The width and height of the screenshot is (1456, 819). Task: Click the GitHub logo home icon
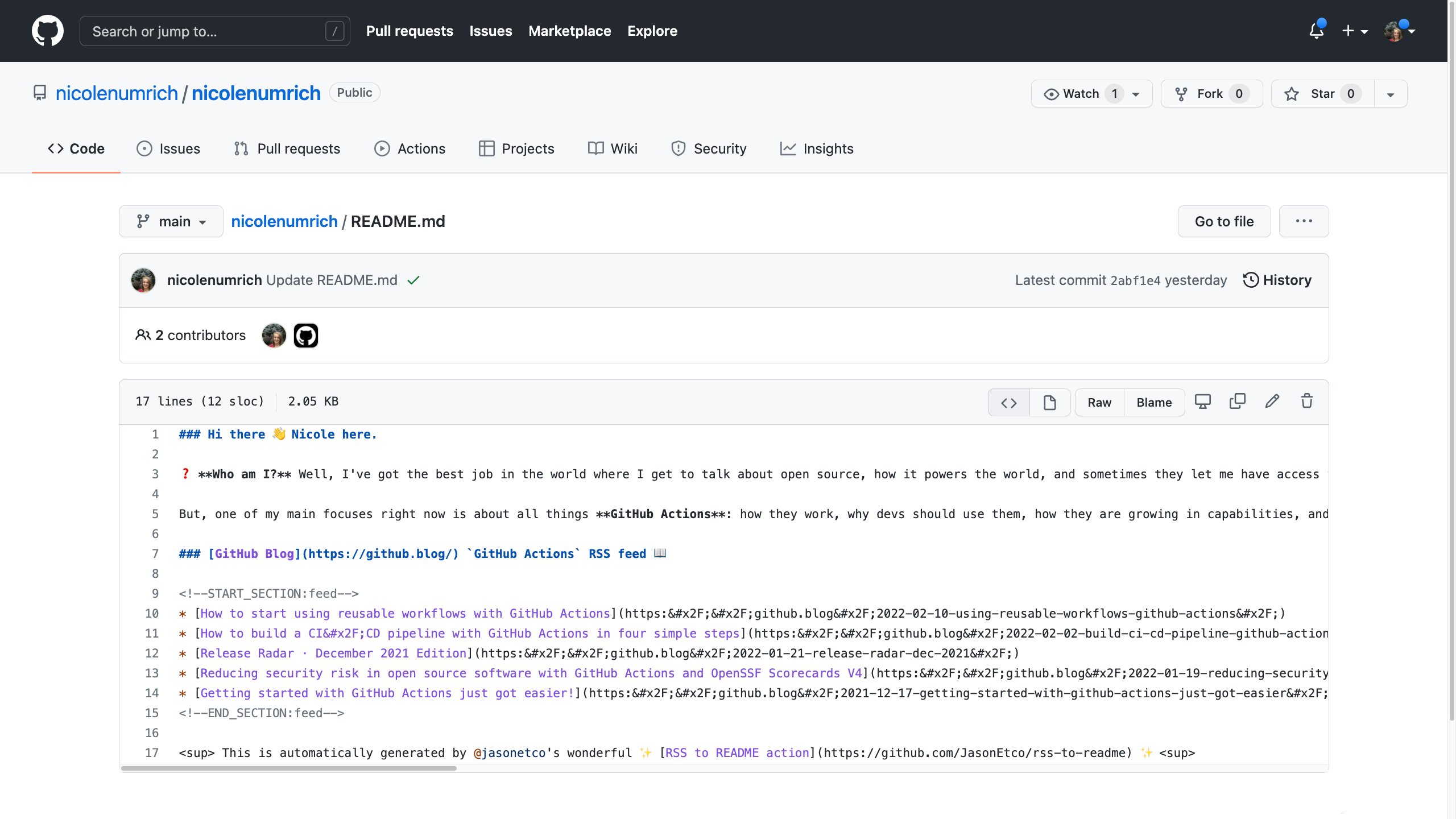[x=48, y=31]
